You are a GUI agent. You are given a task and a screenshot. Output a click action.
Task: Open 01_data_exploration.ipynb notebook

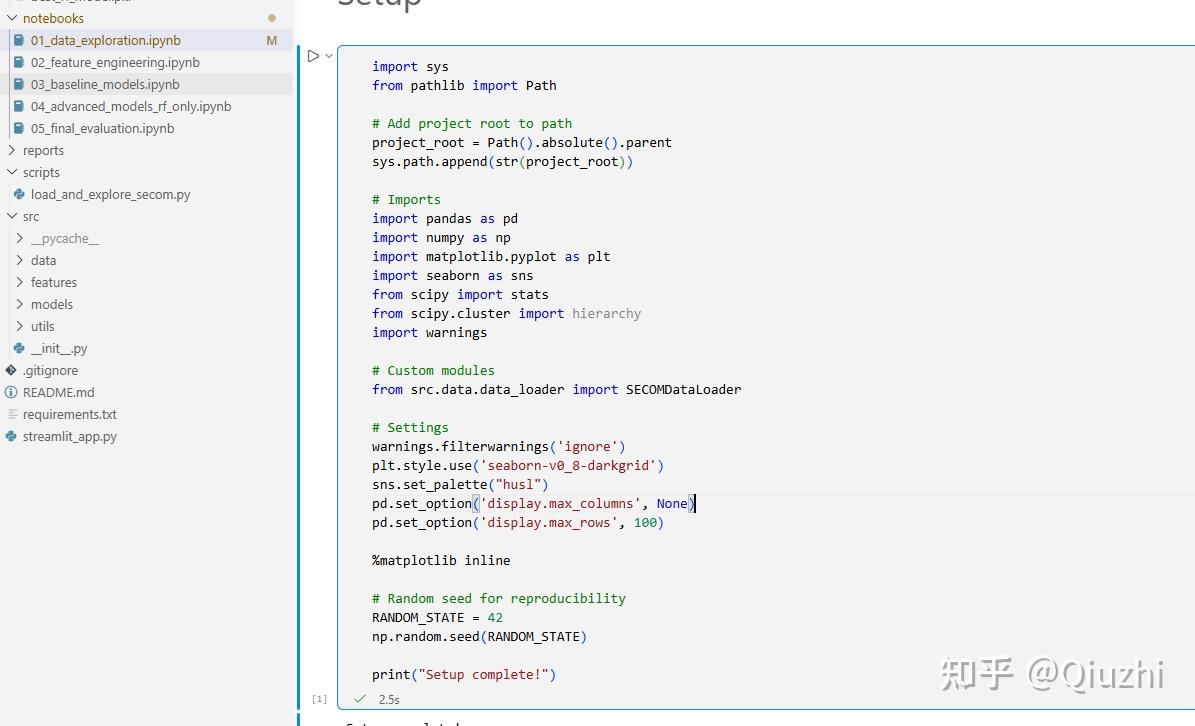click(106, 40)
